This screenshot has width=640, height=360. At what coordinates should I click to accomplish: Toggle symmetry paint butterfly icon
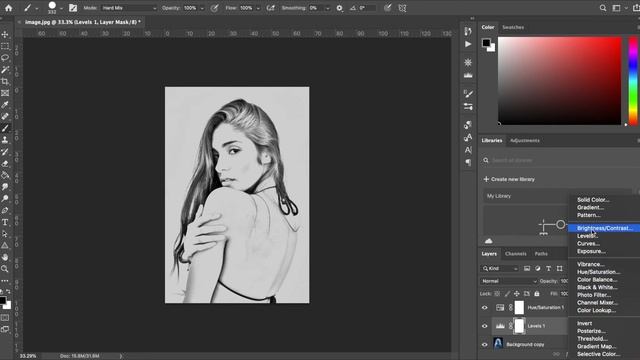(x=402, y=8)
